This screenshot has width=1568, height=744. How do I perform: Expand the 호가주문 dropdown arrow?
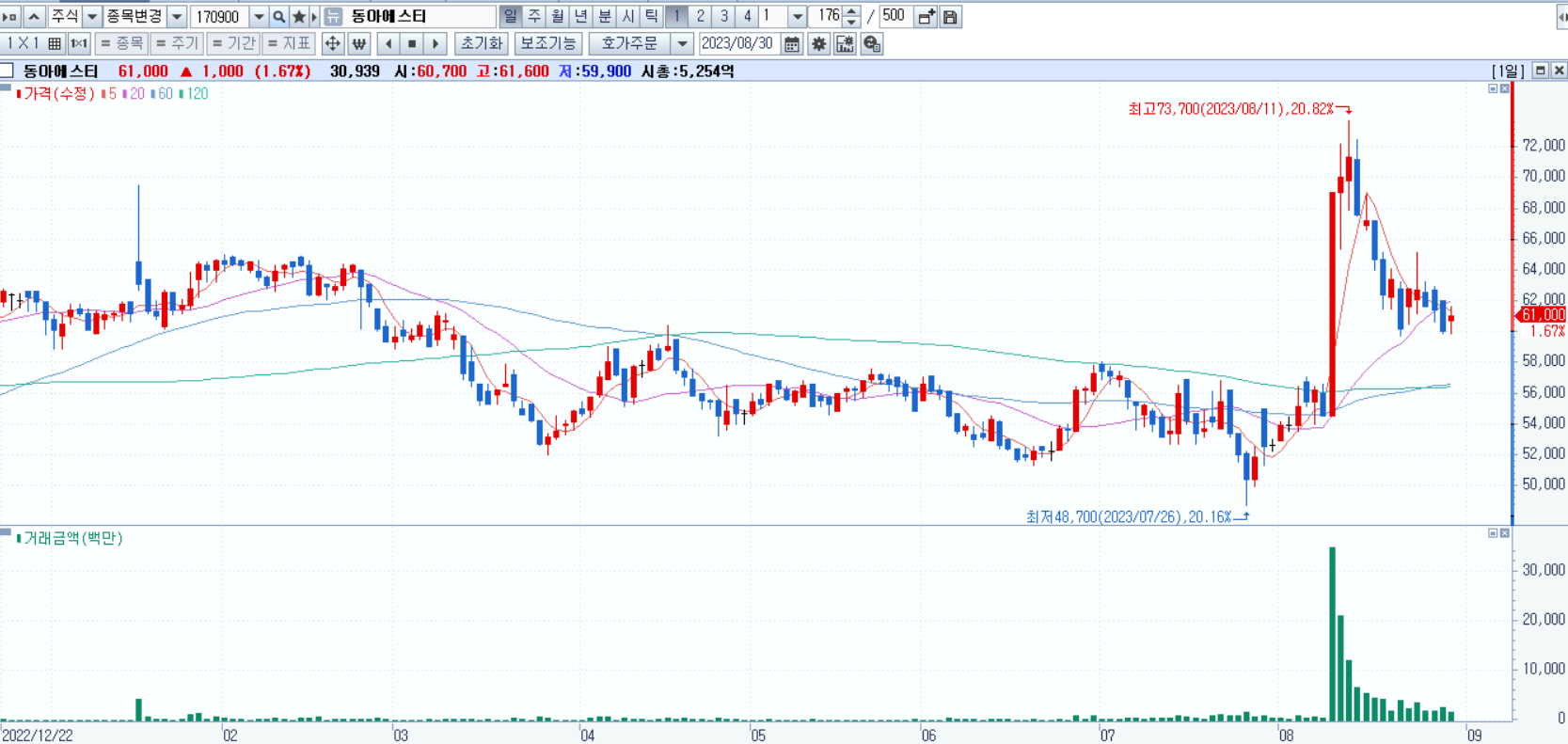pos(683,43)
